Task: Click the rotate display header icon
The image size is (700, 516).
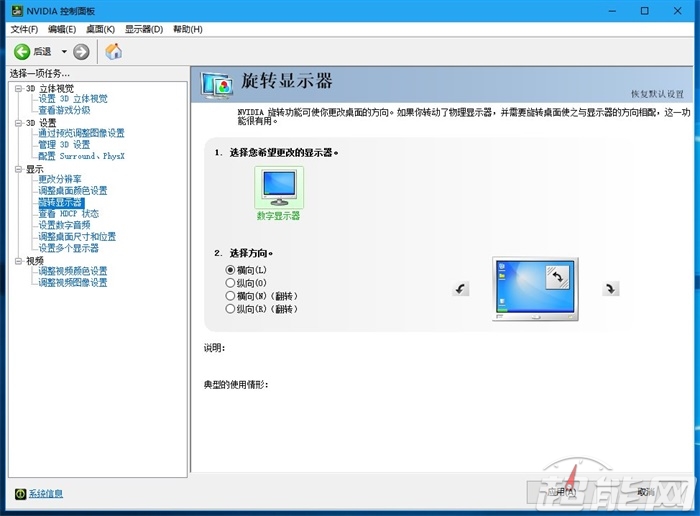Action: (x=217, y=85)
